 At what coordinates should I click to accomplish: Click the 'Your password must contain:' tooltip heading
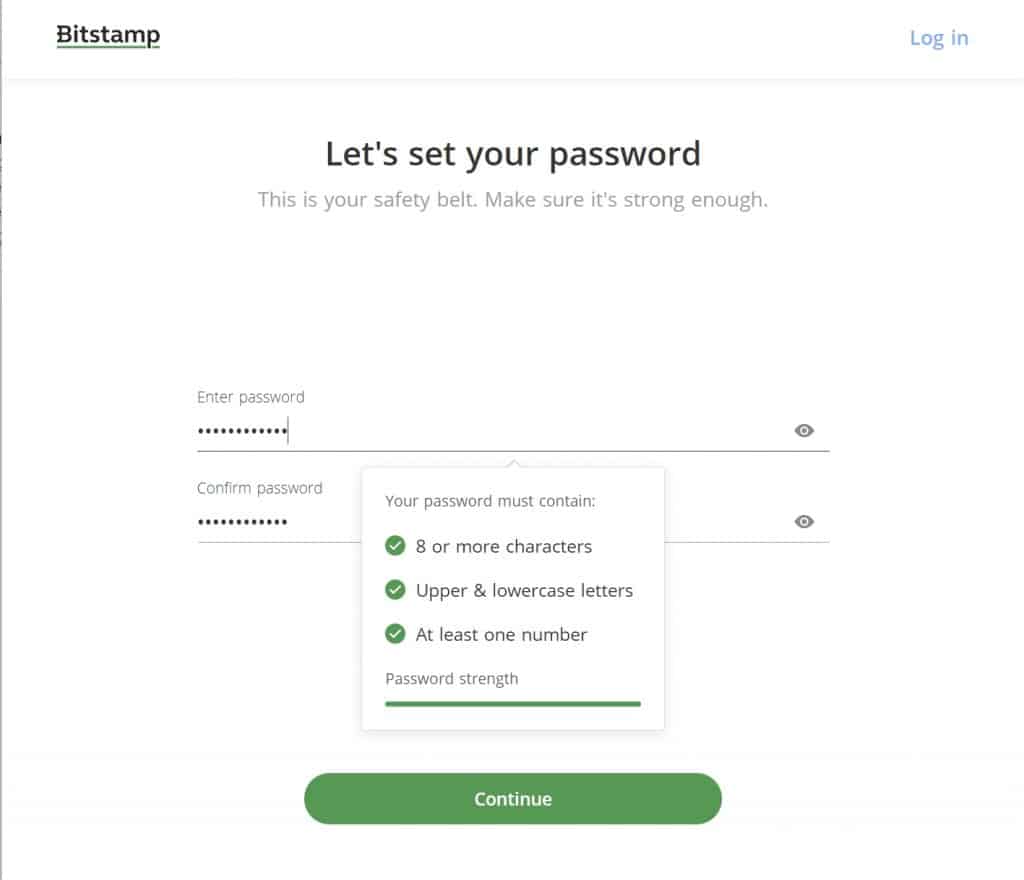490,501
